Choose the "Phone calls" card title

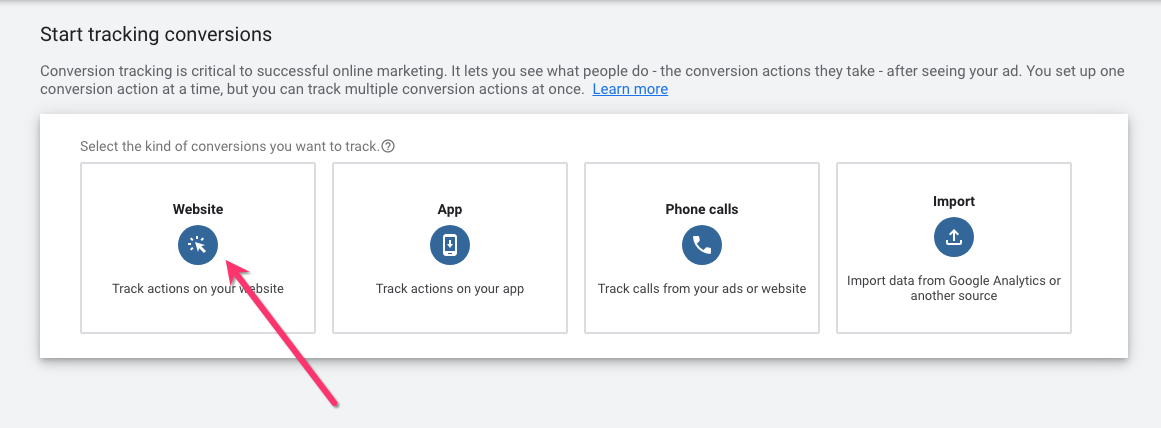(702, 210)
